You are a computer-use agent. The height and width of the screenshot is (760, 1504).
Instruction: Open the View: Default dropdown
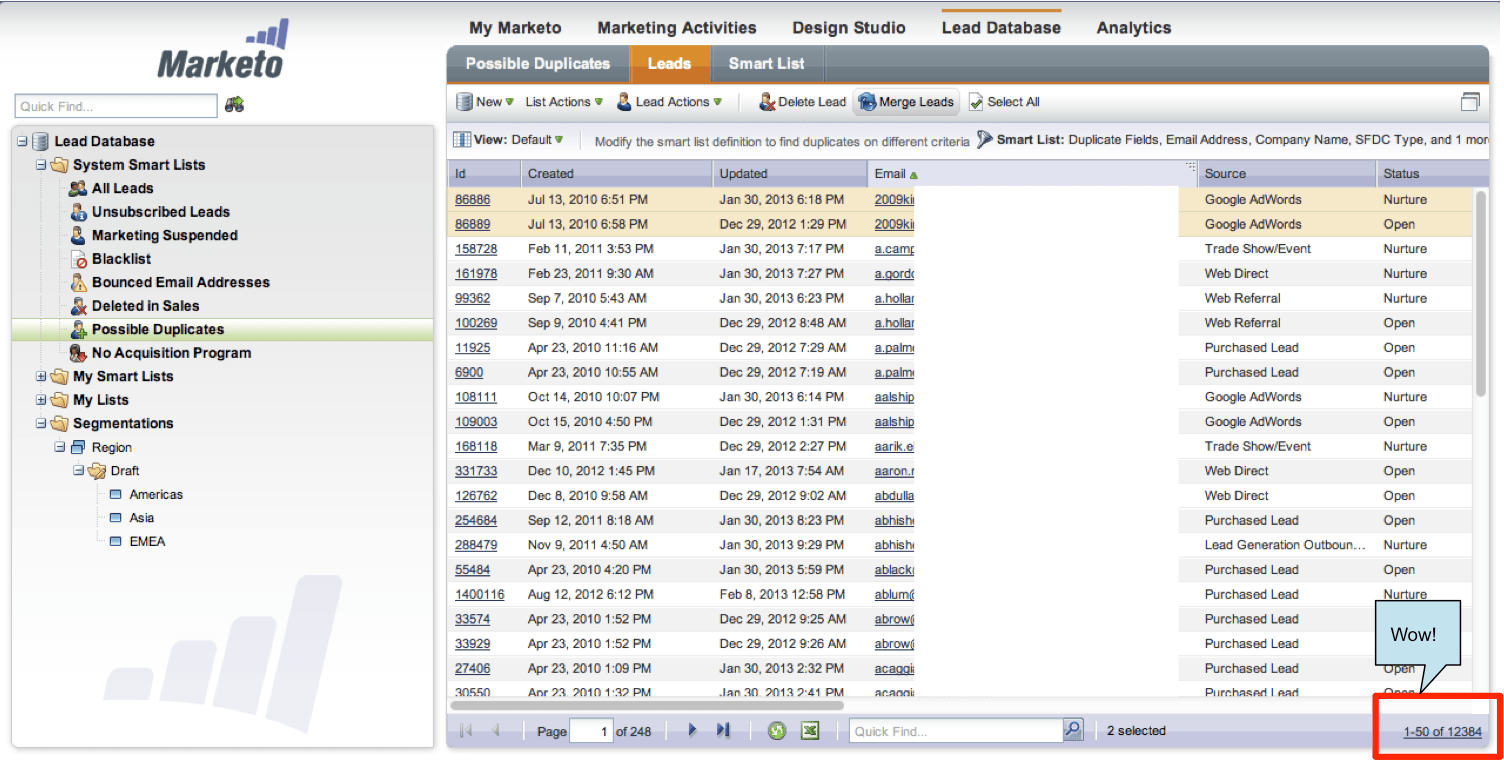click(509, 140)
